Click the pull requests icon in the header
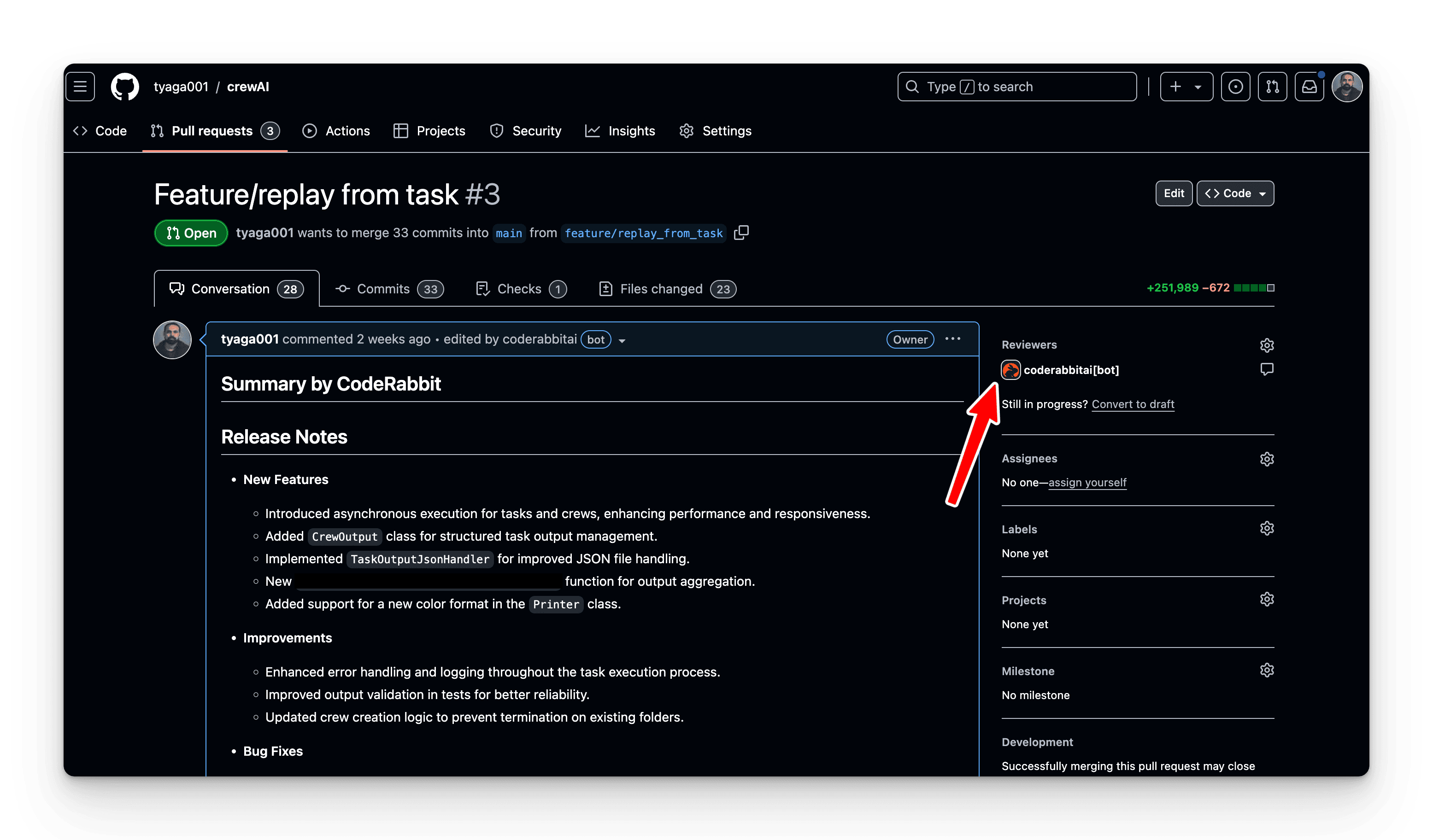Image resolution: width=1433 pixels, height=840 pixels. tap(1272, 87)
